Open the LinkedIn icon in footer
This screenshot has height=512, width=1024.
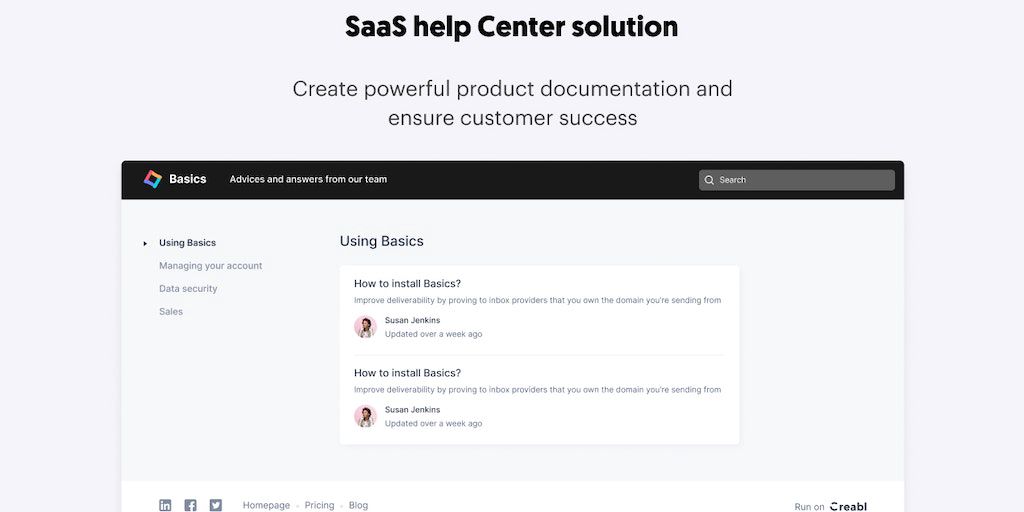coord(165,505)
